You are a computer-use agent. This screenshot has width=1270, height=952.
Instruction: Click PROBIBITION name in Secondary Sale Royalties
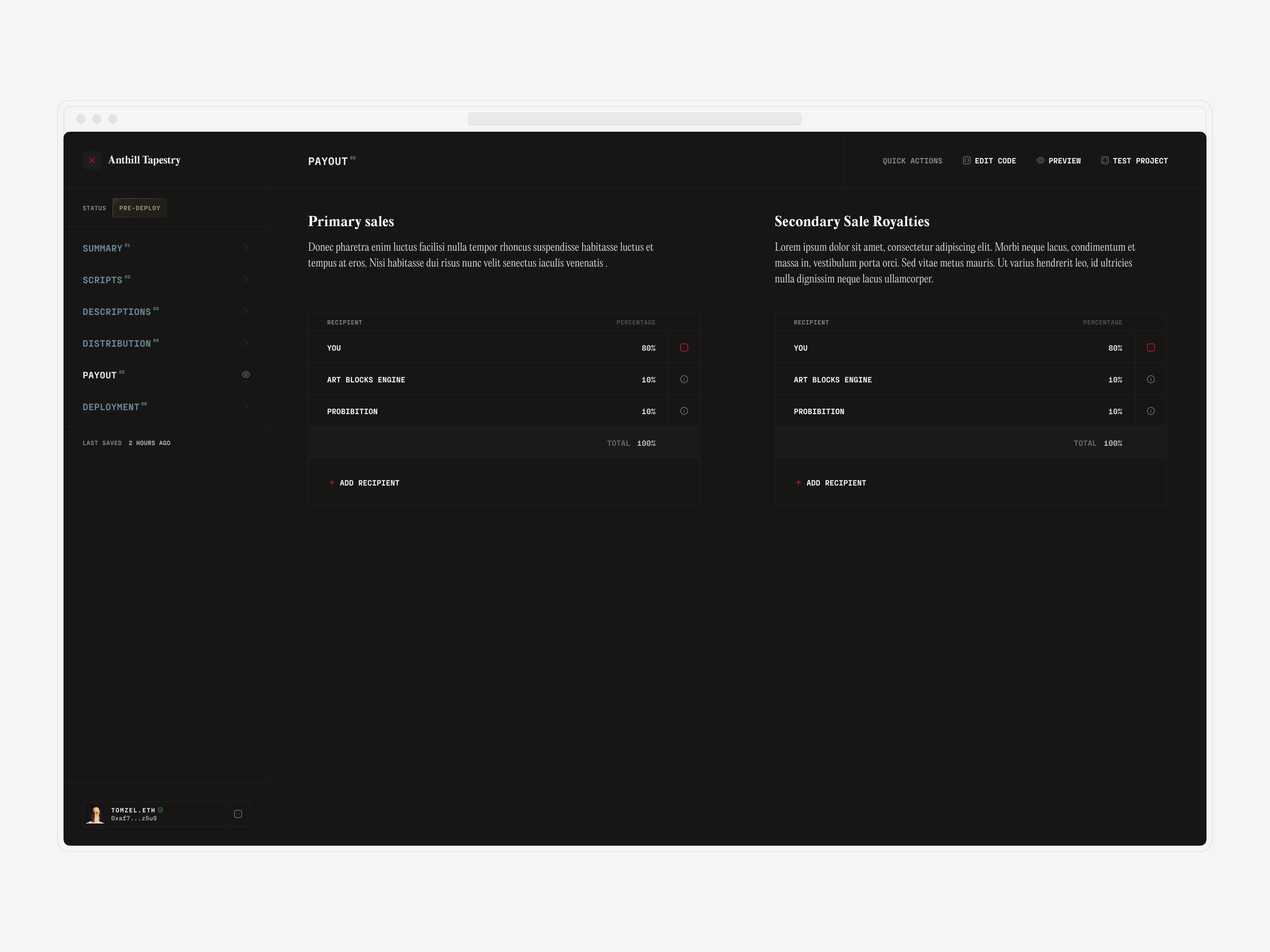coord(819,411)
